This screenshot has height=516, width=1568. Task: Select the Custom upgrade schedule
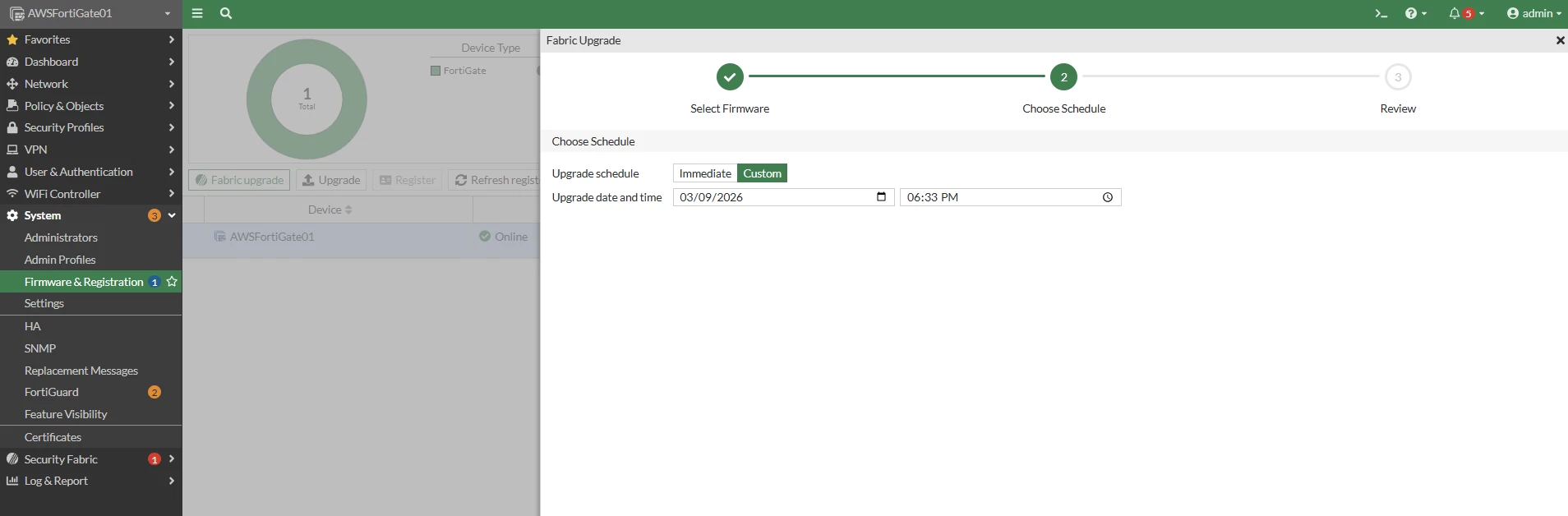[x=762, y=173]
